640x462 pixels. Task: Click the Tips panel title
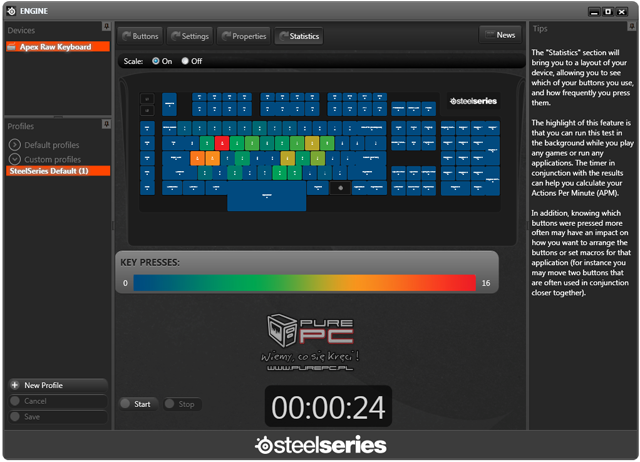point(540,29)
